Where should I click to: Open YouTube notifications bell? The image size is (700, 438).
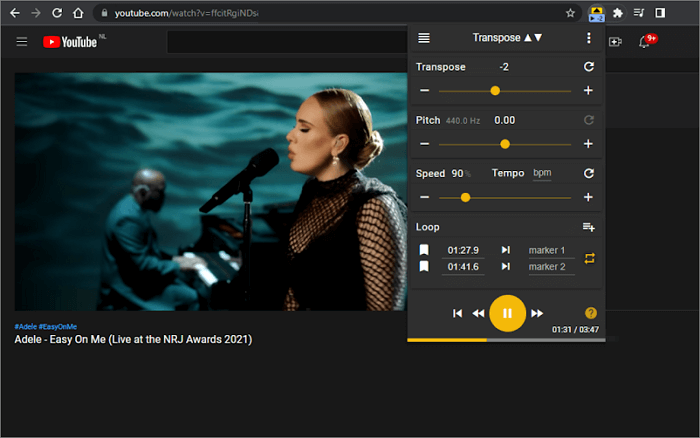point(645,42)
